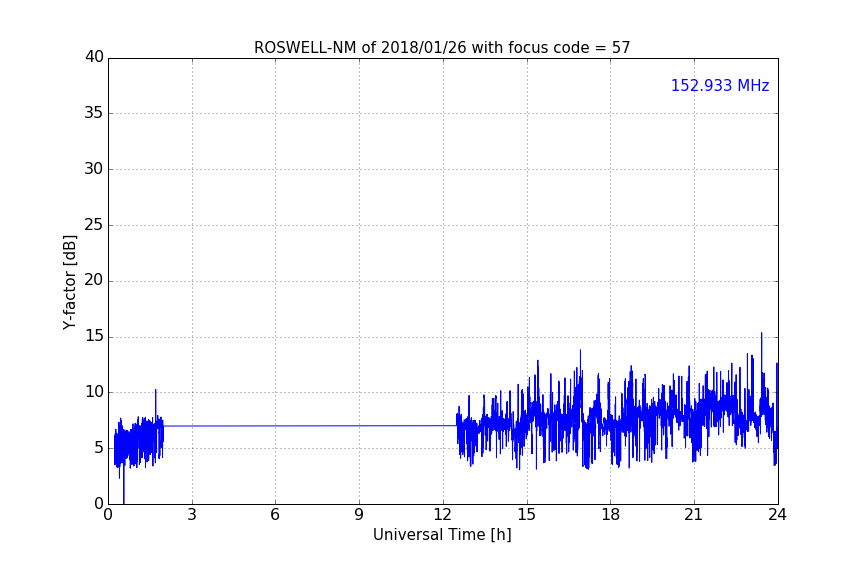Click the downward spike dropping to zero dB

pos(123,485)
